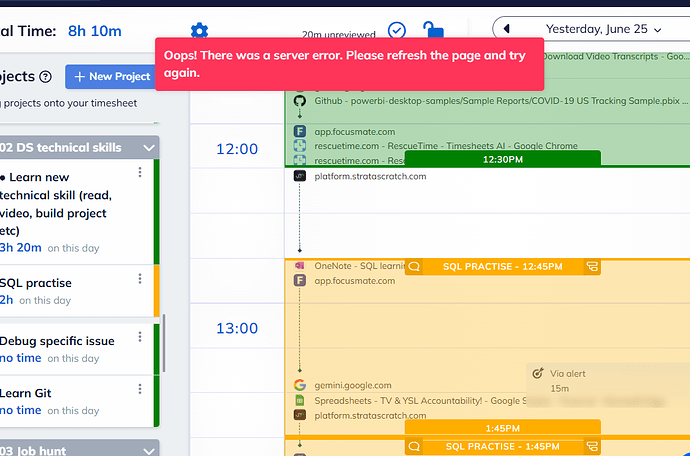Collapse the 02 DS technical skills group

[x=149, y=147]
